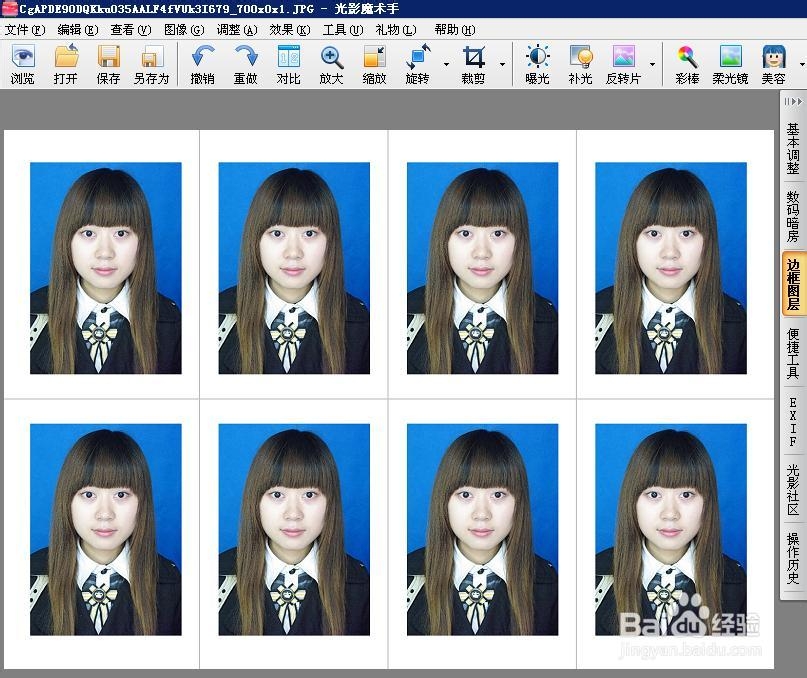The height and width of the screenshot is (678, 807).
Task: Open the 光影社区 side tab
Action: tap(793, 489)
